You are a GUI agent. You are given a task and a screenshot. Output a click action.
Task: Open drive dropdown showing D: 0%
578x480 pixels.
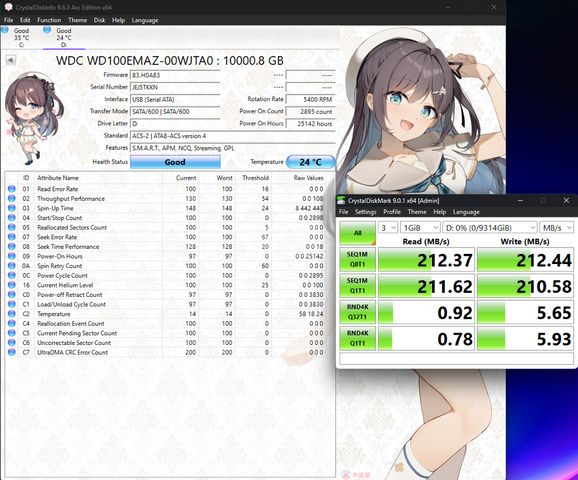(490, 227)
